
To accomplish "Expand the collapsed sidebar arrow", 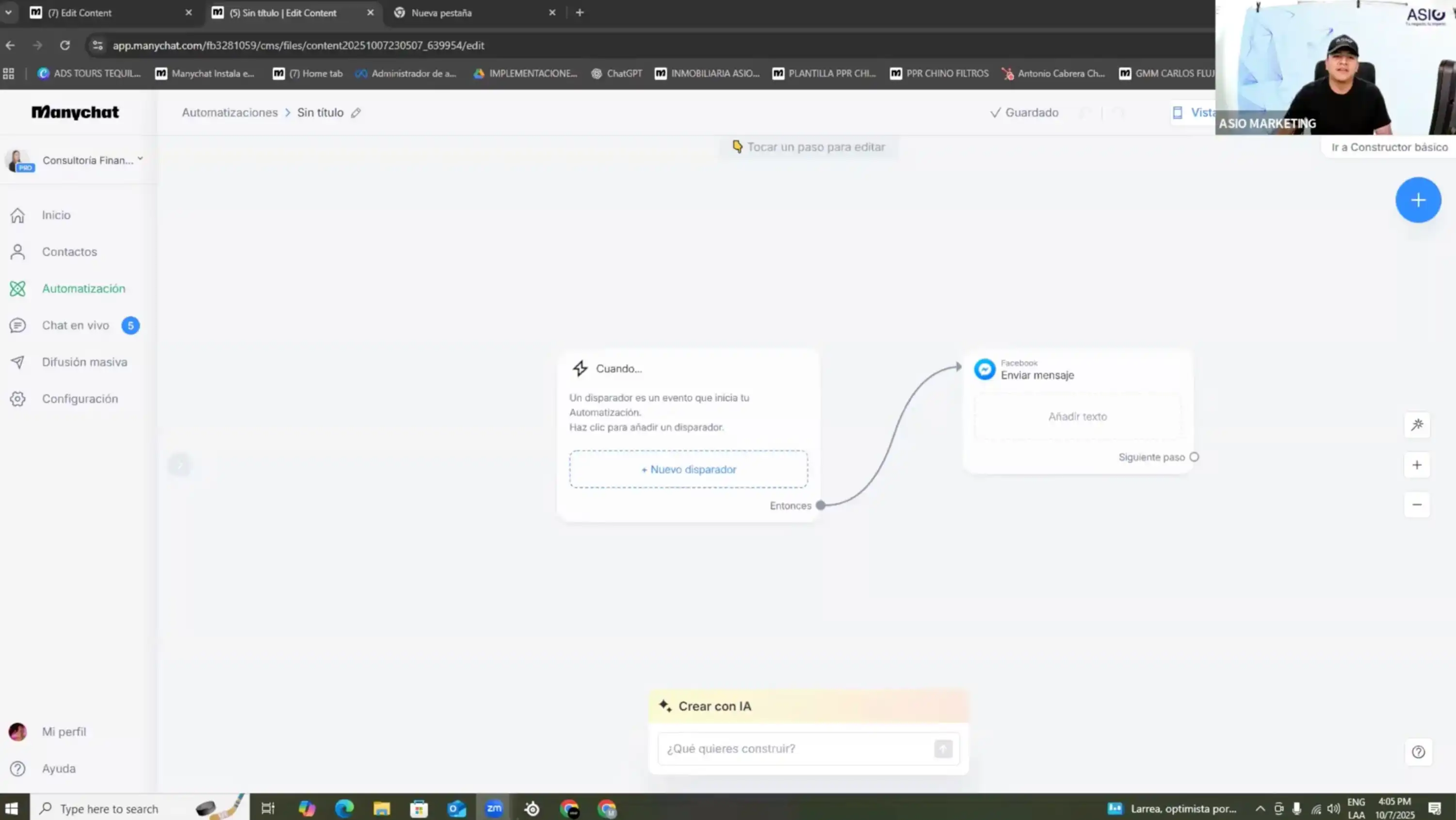I will point(180,465).
